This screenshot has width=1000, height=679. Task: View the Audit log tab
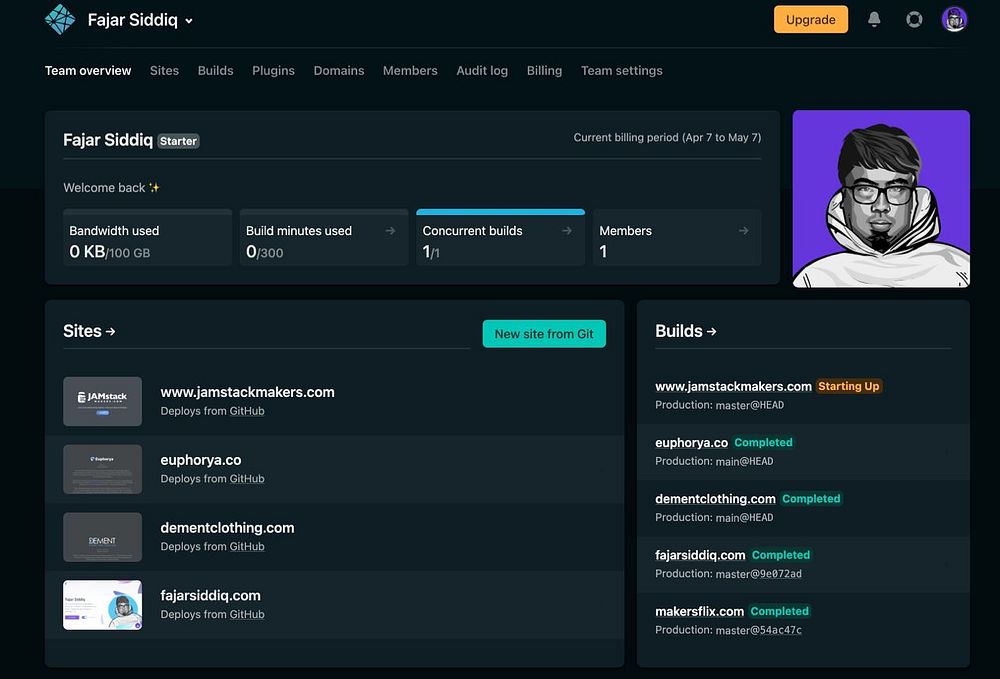tap(482, 71)
